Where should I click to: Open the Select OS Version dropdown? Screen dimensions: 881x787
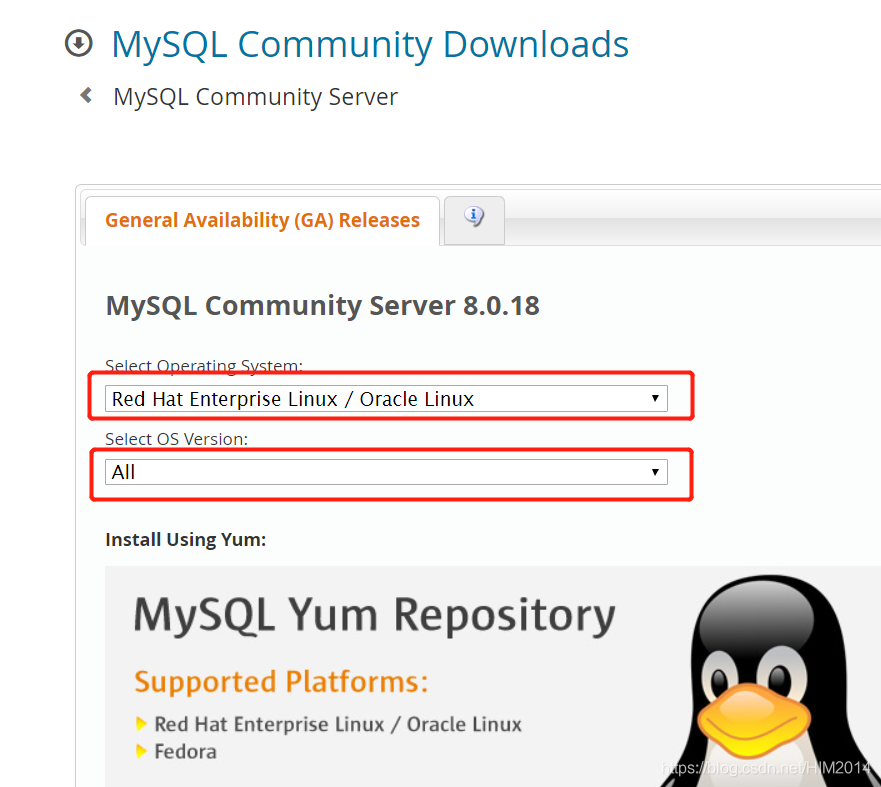387,472
